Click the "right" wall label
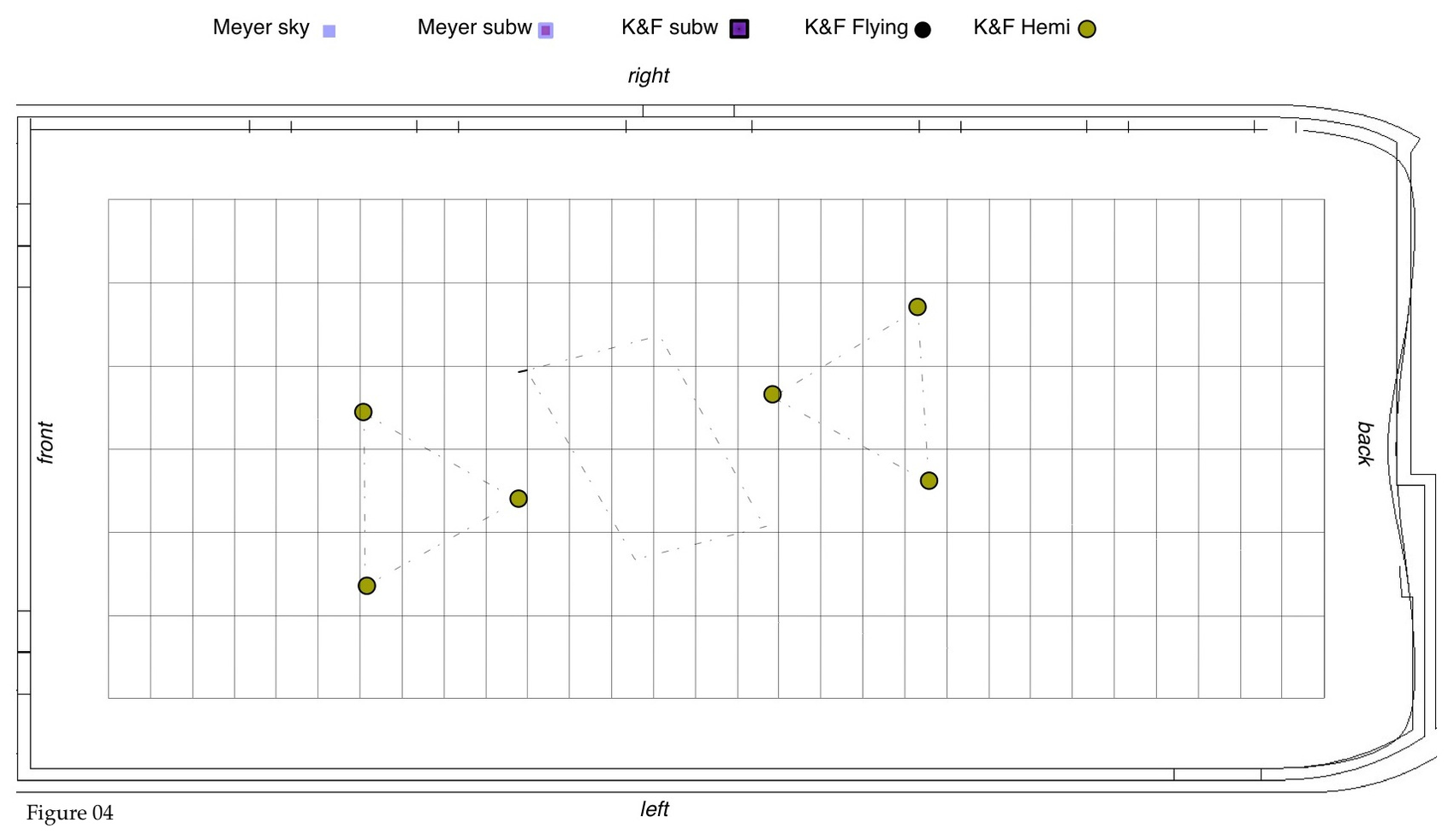1454x840 pixels. [x=648, y=76]
